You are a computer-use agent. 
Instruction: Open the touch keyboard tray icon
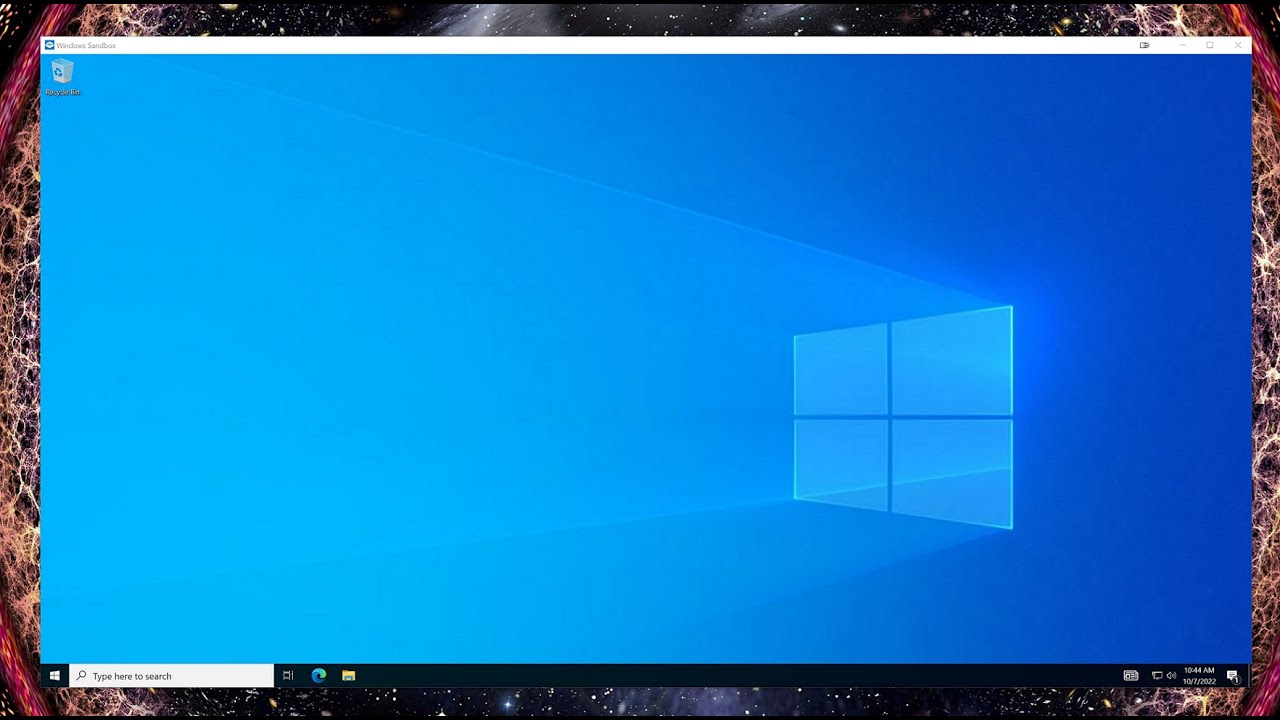pos(1131,676)
